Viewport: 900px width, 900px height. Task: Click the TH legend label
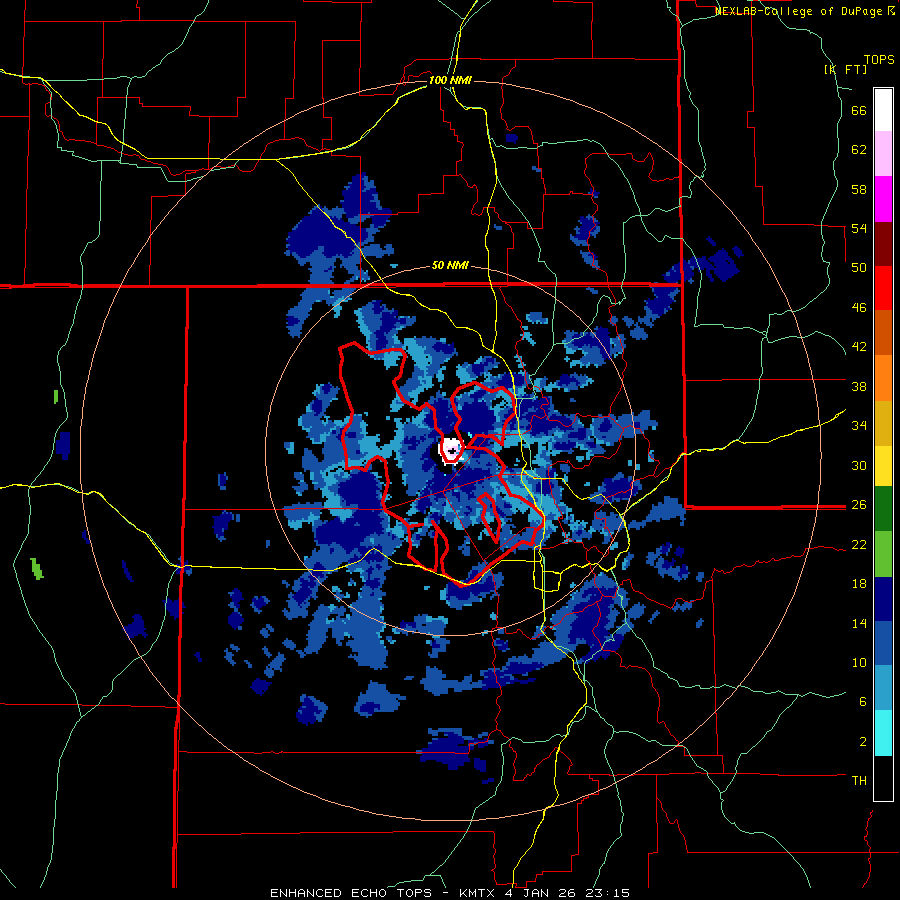coord(859,781)
